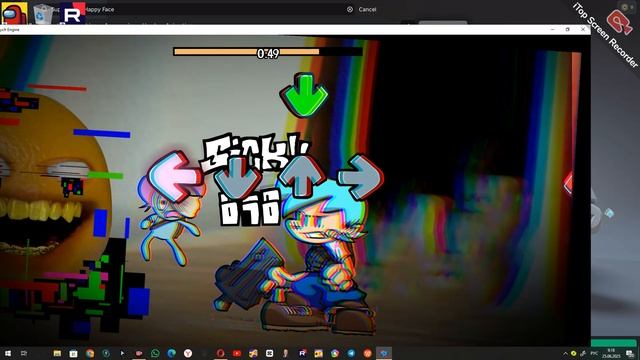
Task: Click the song time progress bar showing 0:49
Action: 268,52
